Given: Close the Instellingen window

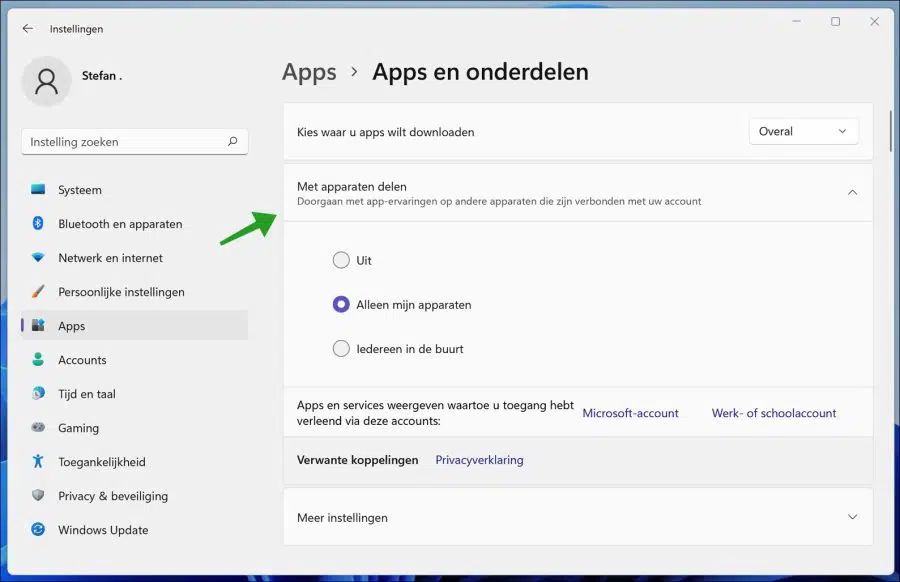Looking at the screenshot, I should tap(874, 21).
